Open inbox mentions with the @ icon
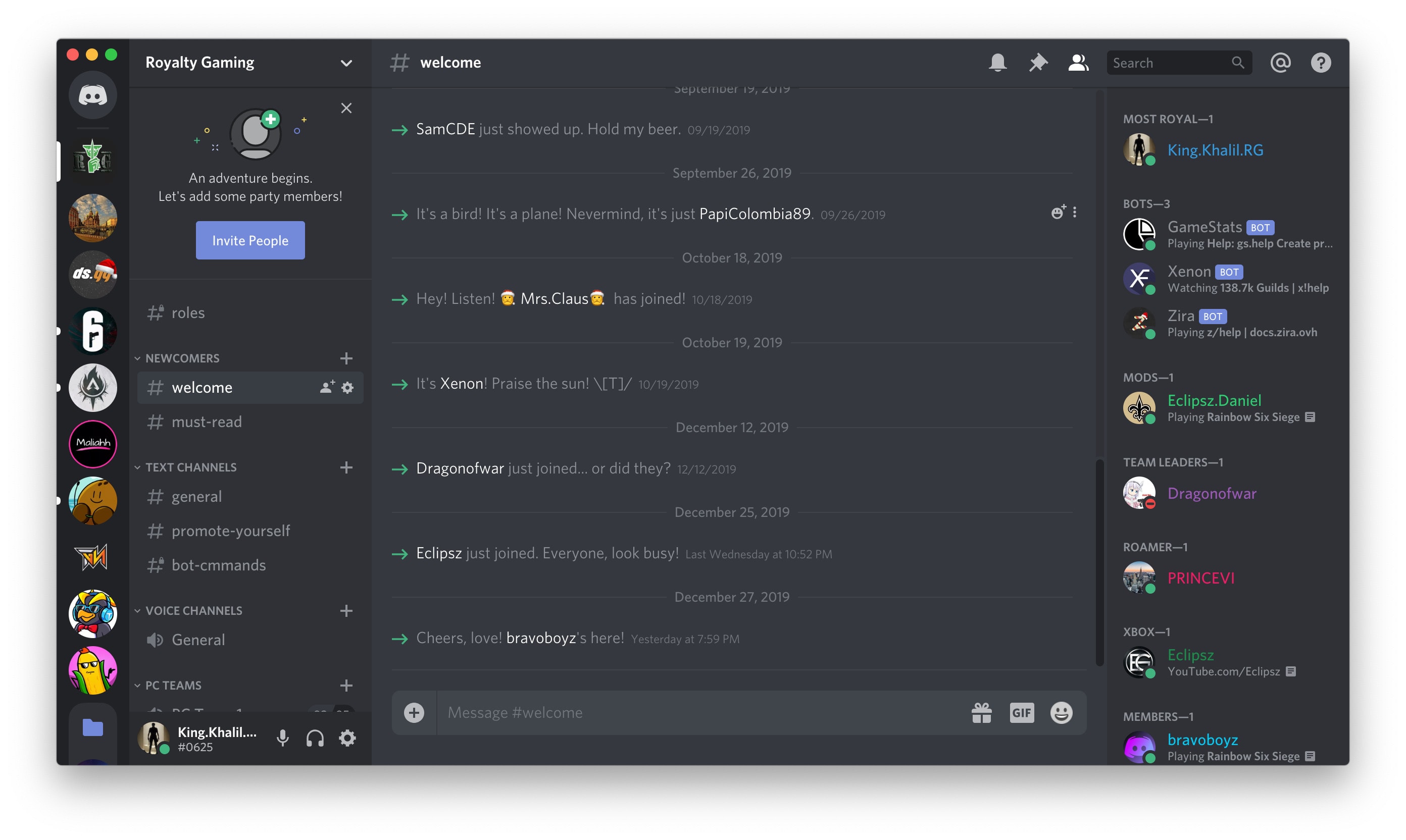Screen dimensions: 1406x840 click(1281, 62)
